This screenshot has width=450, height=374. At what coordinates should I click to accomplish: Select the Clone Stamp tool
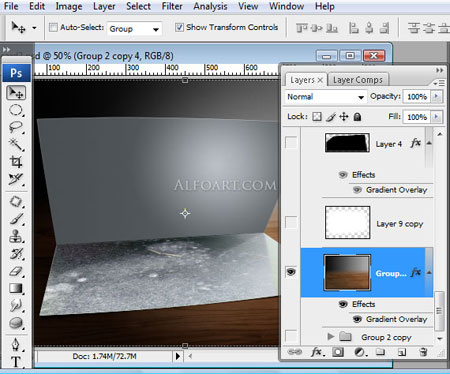click(16, 236)
